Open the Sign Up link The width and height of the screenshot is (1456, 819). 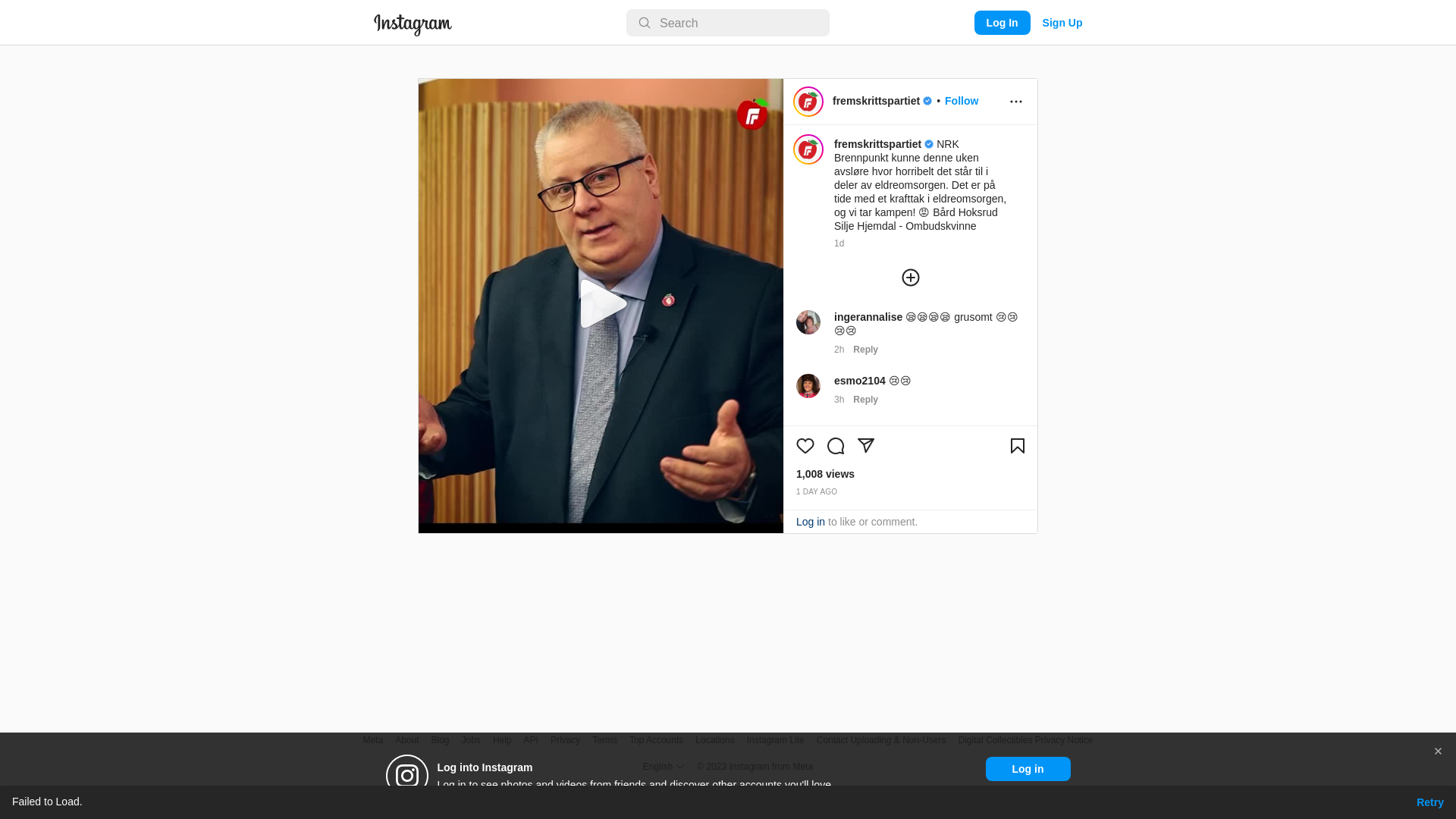coord(1062,23)
